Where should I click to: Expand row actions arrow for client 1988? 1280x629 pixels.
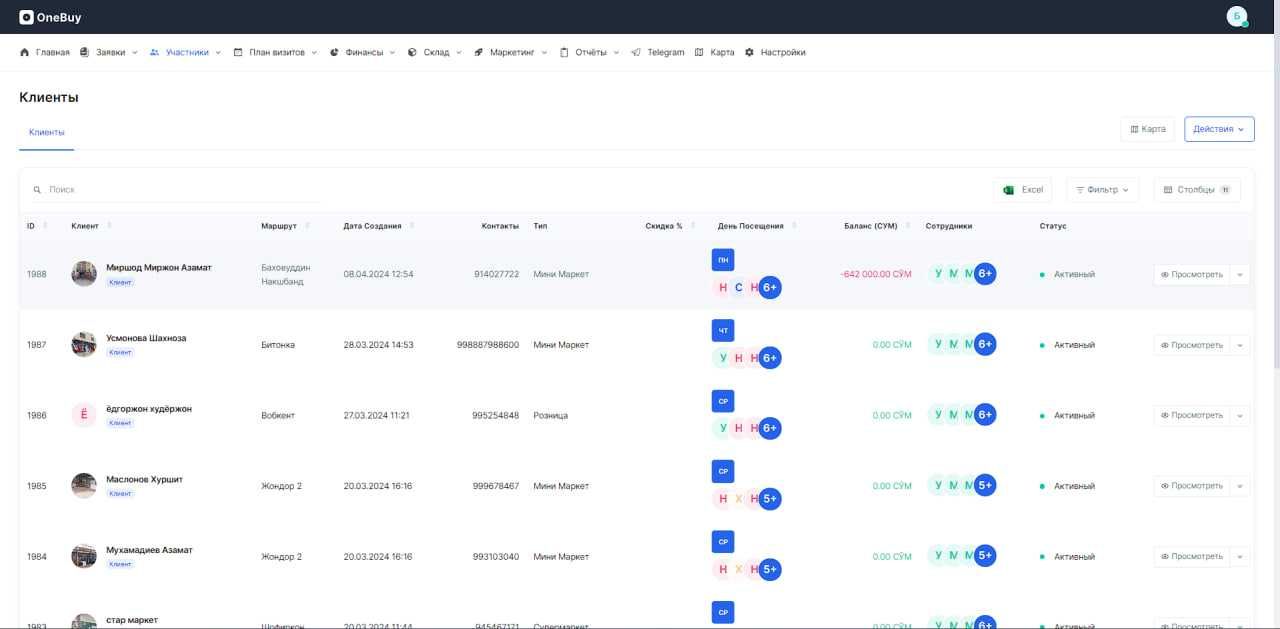click(x=1240, y=274)
